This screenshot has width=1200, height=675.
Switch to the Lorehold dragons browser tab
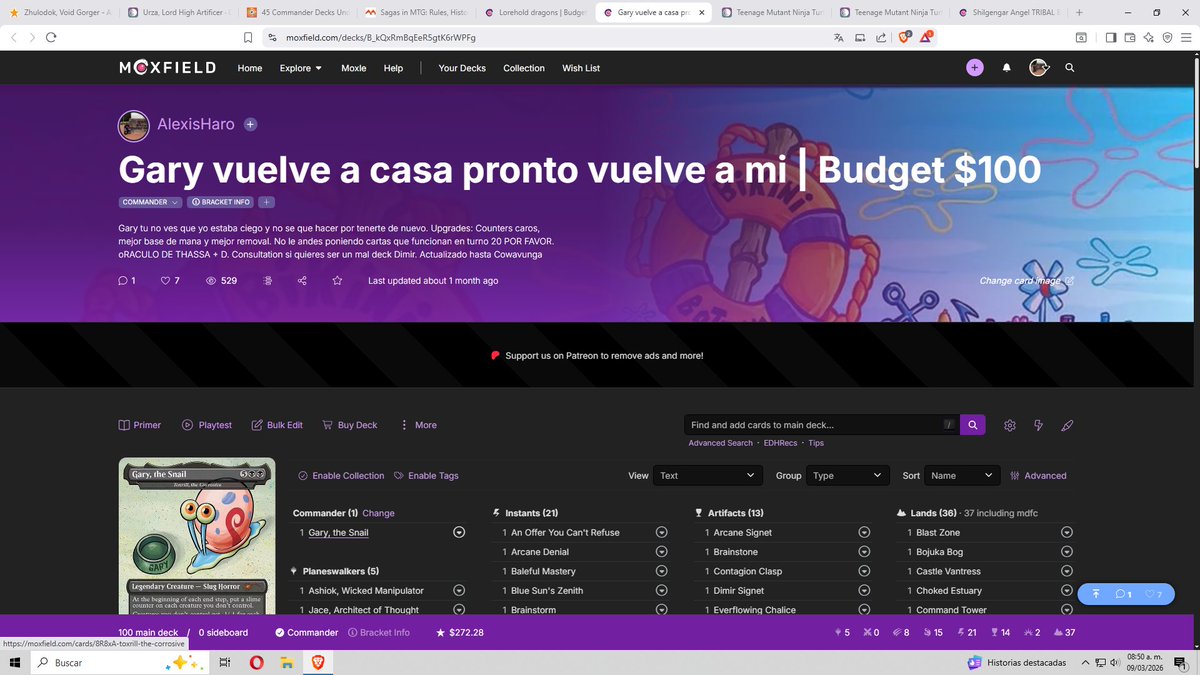534,13
